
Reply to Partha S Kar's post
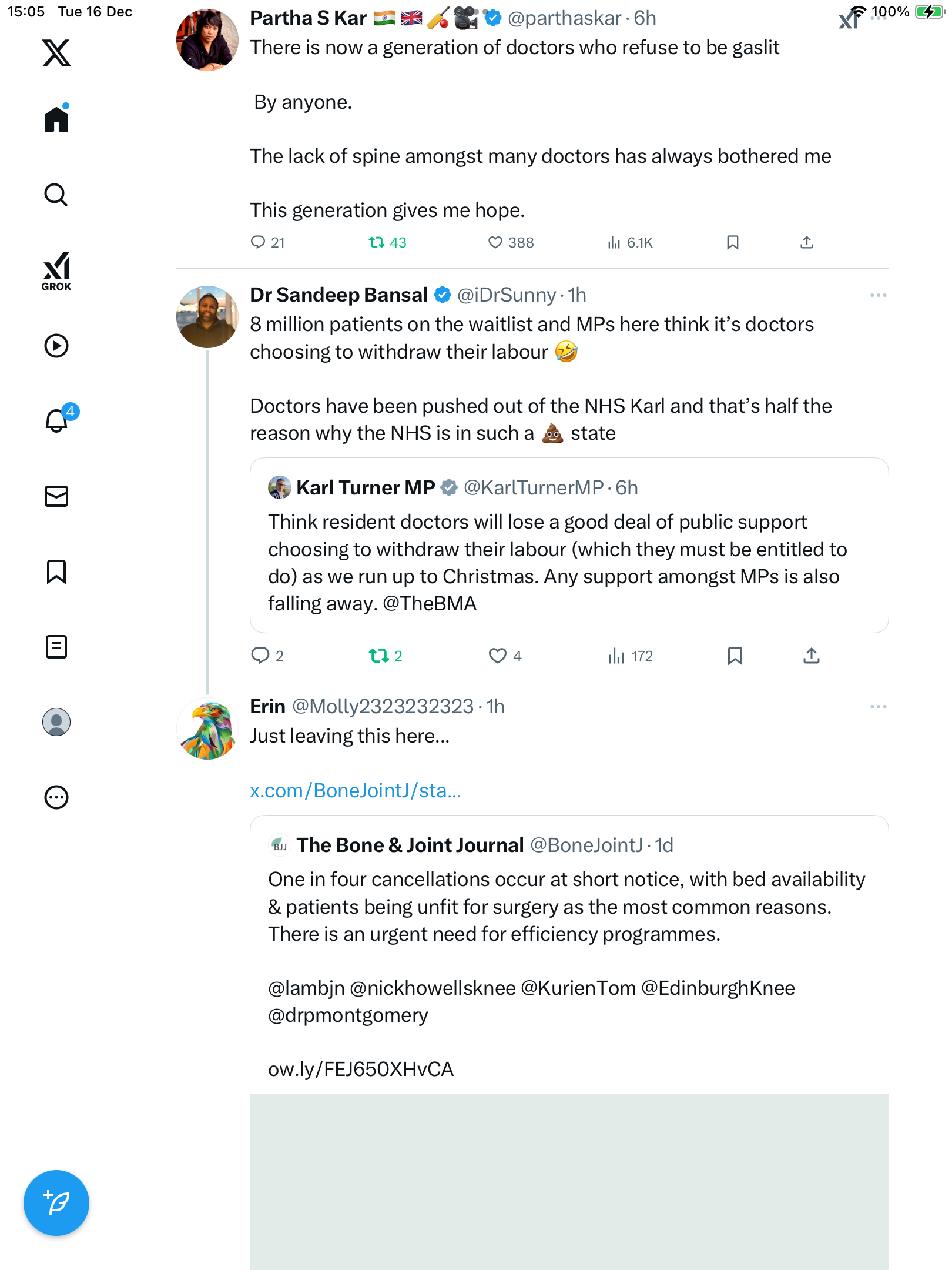click(258, 243)
